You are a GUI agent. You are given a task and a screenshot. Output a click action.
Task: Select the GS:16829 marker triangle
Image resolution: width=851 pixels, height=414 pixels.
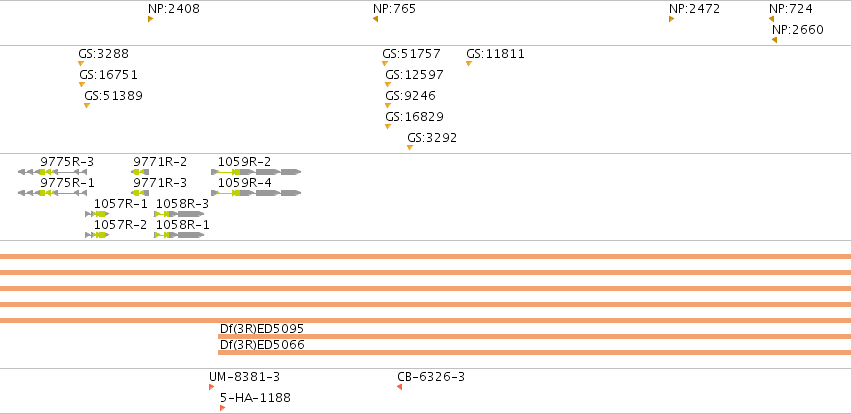point(388,127)
